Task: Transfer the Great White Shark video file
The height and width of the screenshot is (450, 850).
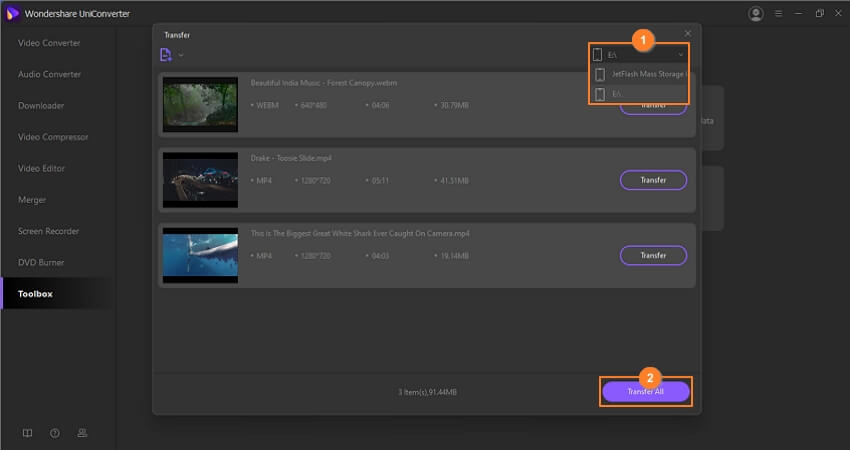Action: pos(653,255)
